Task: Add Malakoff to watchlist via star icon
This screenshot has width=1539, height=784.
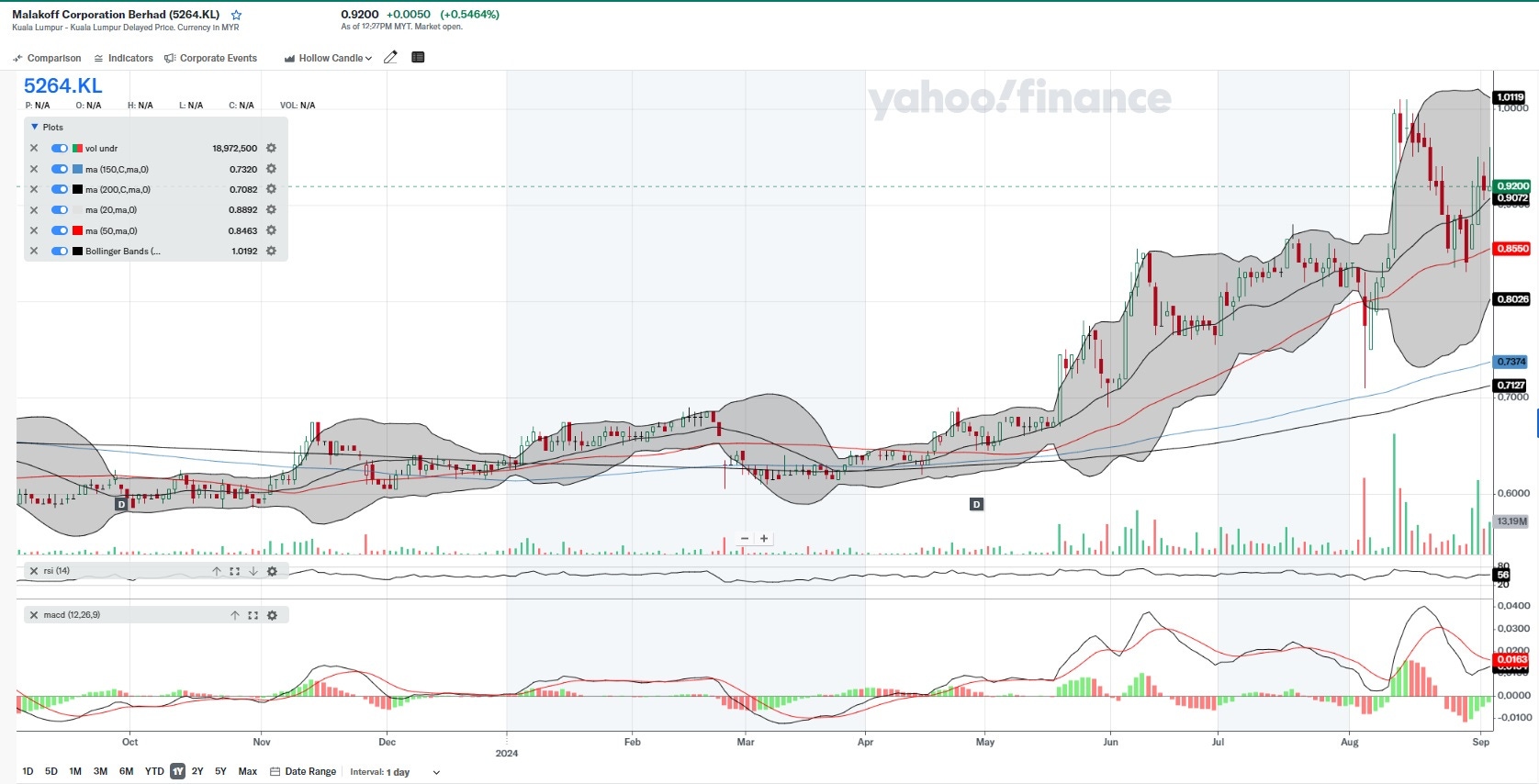Action: pos(236,15)
